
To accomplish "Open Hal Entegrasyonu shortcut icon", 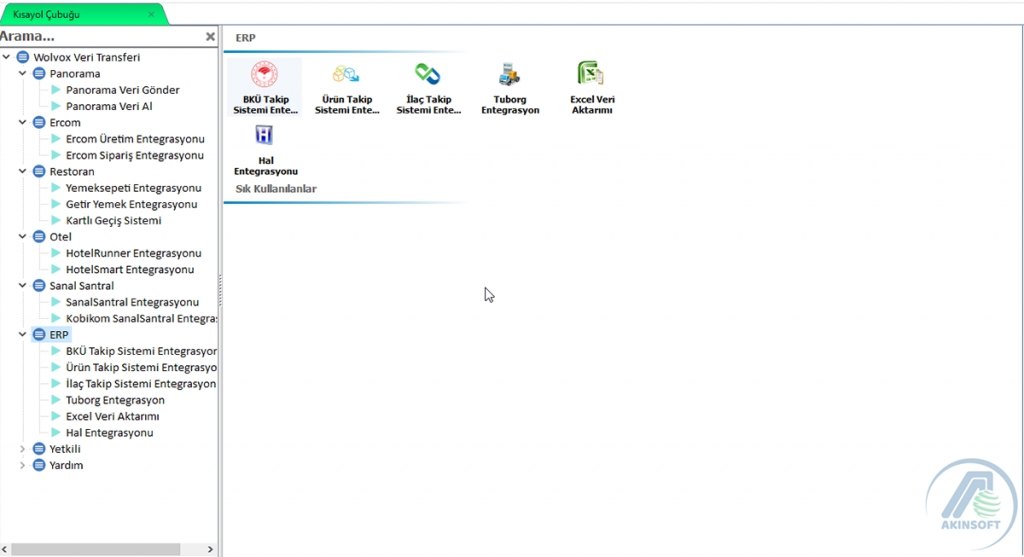I will tap(264, 135).
